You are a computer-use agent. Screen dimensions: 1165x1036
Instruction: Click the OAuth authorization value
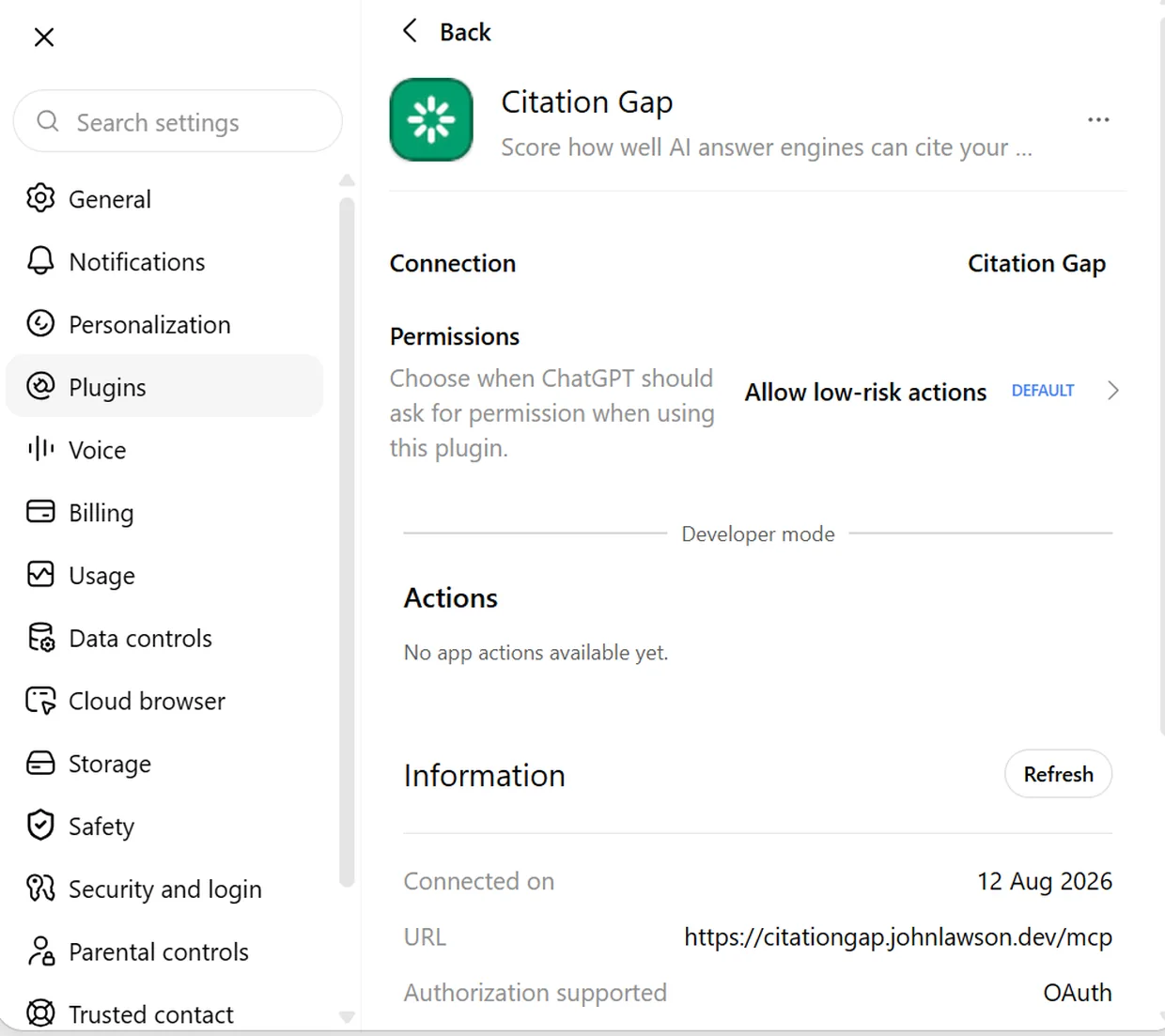pyautogui.click(x=1078, y=992)
